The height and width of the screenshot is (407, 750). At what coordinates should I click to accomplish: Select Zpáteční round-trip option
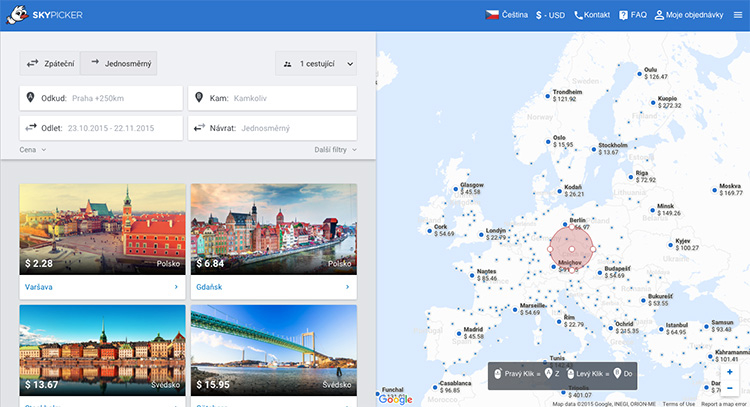point(50,63)
